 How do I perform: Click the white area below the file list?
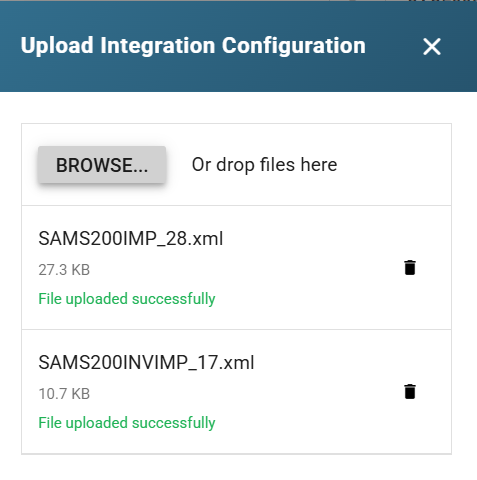click(238, 467)
